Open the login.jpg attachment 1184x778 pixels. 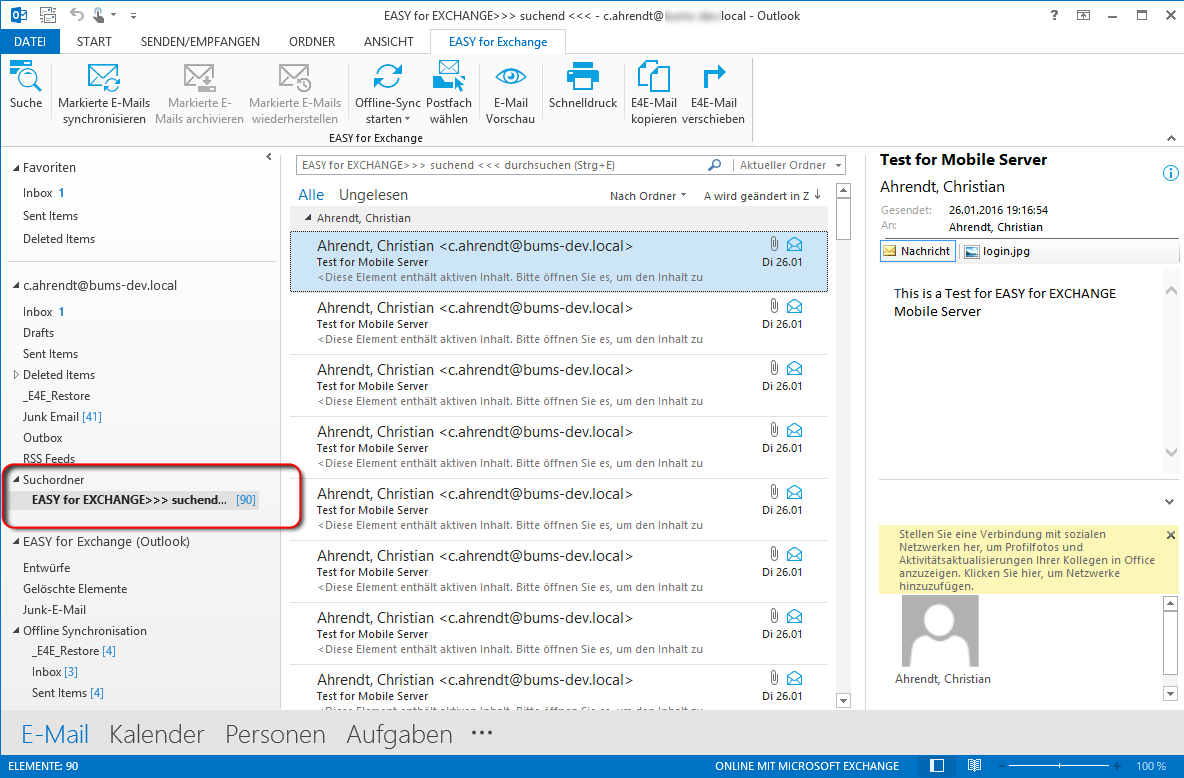pos(997,251)
